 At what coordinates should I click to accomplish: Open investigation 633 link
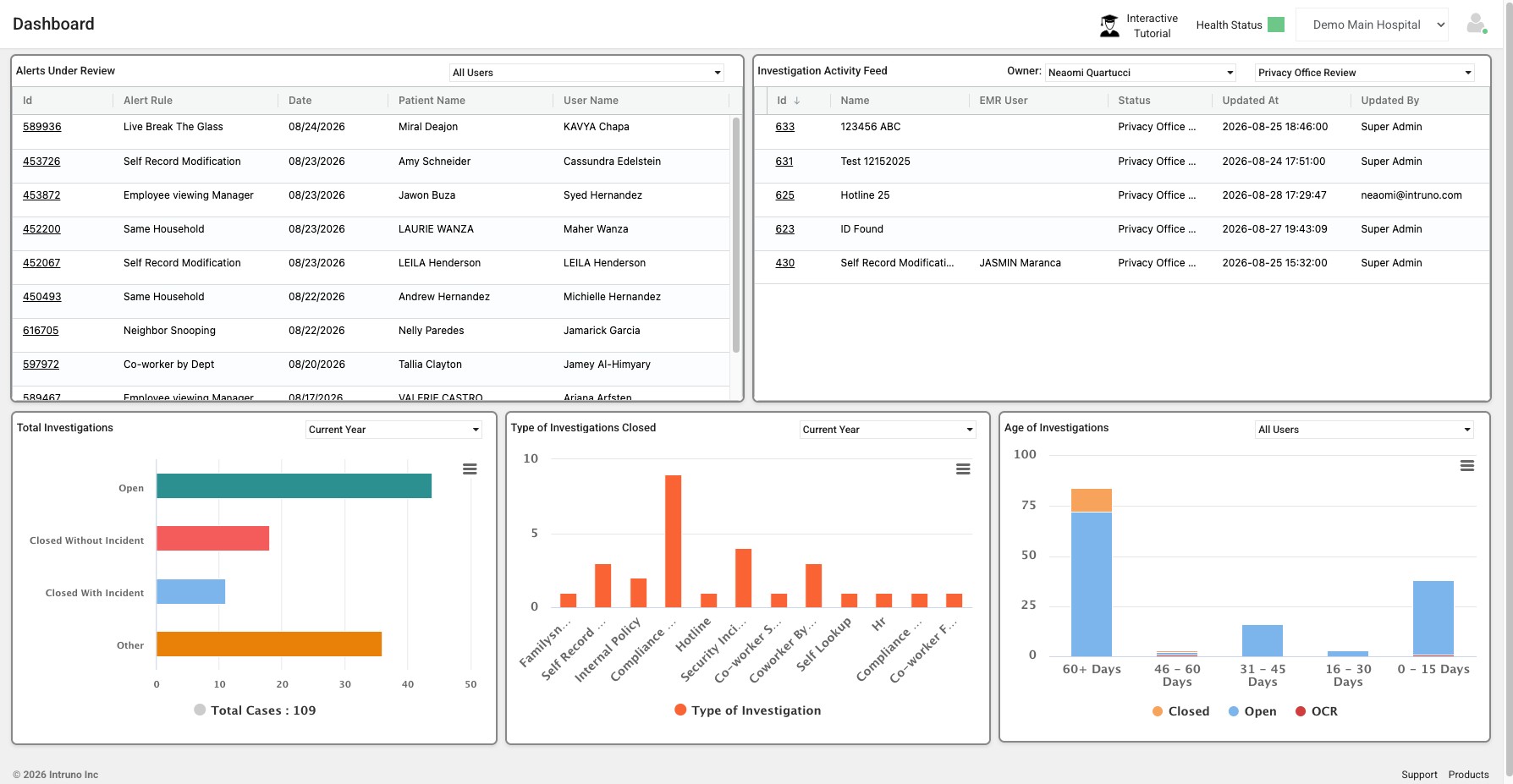tap(785, 127)
